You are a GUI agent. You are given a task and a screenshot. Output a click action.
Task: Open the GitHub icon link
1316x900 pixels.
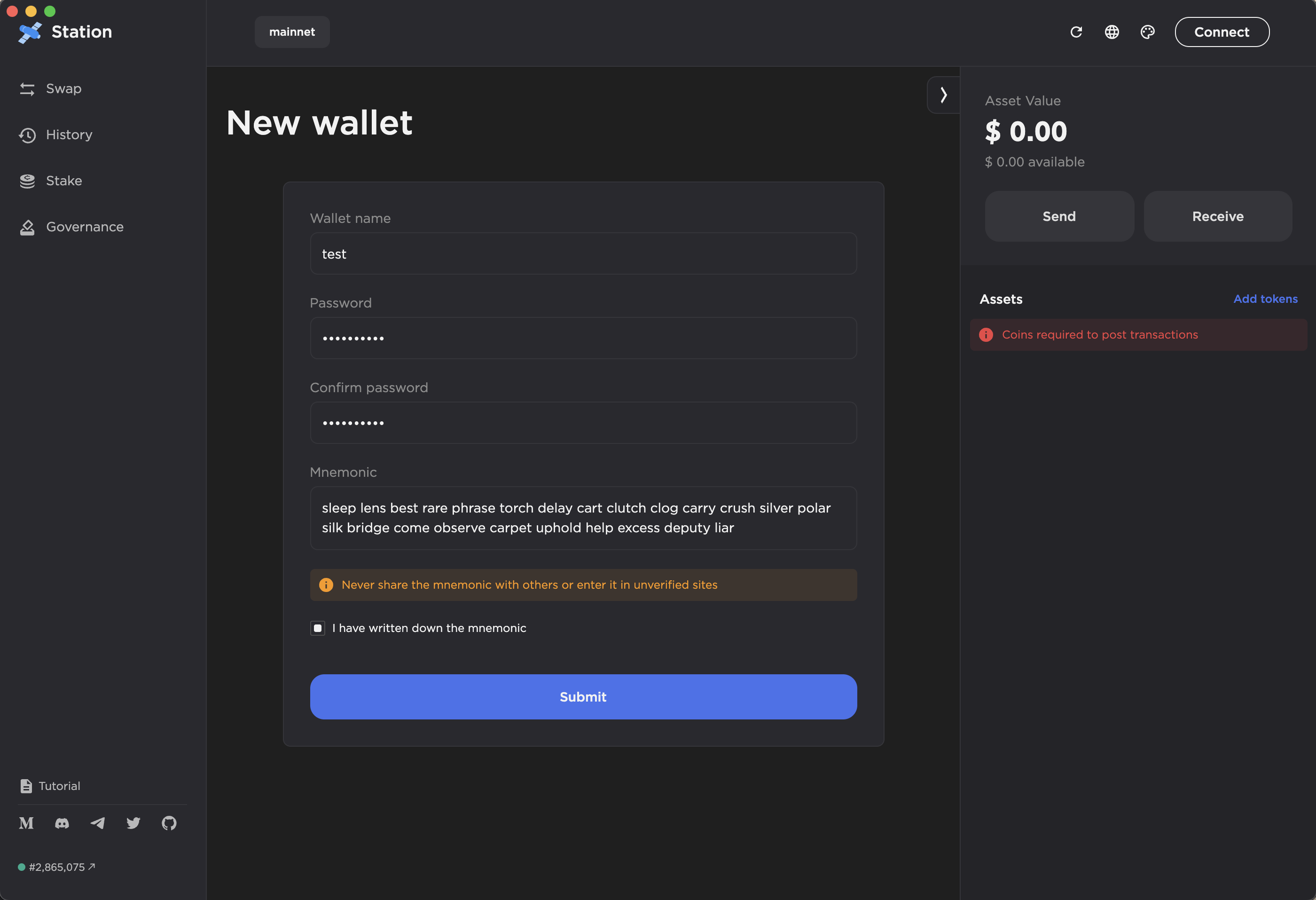[x=169, y=823]
